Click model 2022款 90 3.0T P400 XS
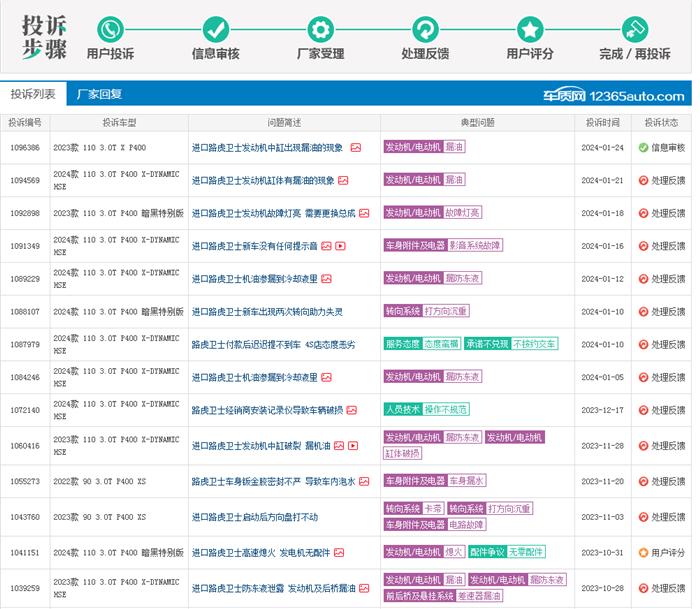Viewport: 700px width, 609px height. point(100,481)
